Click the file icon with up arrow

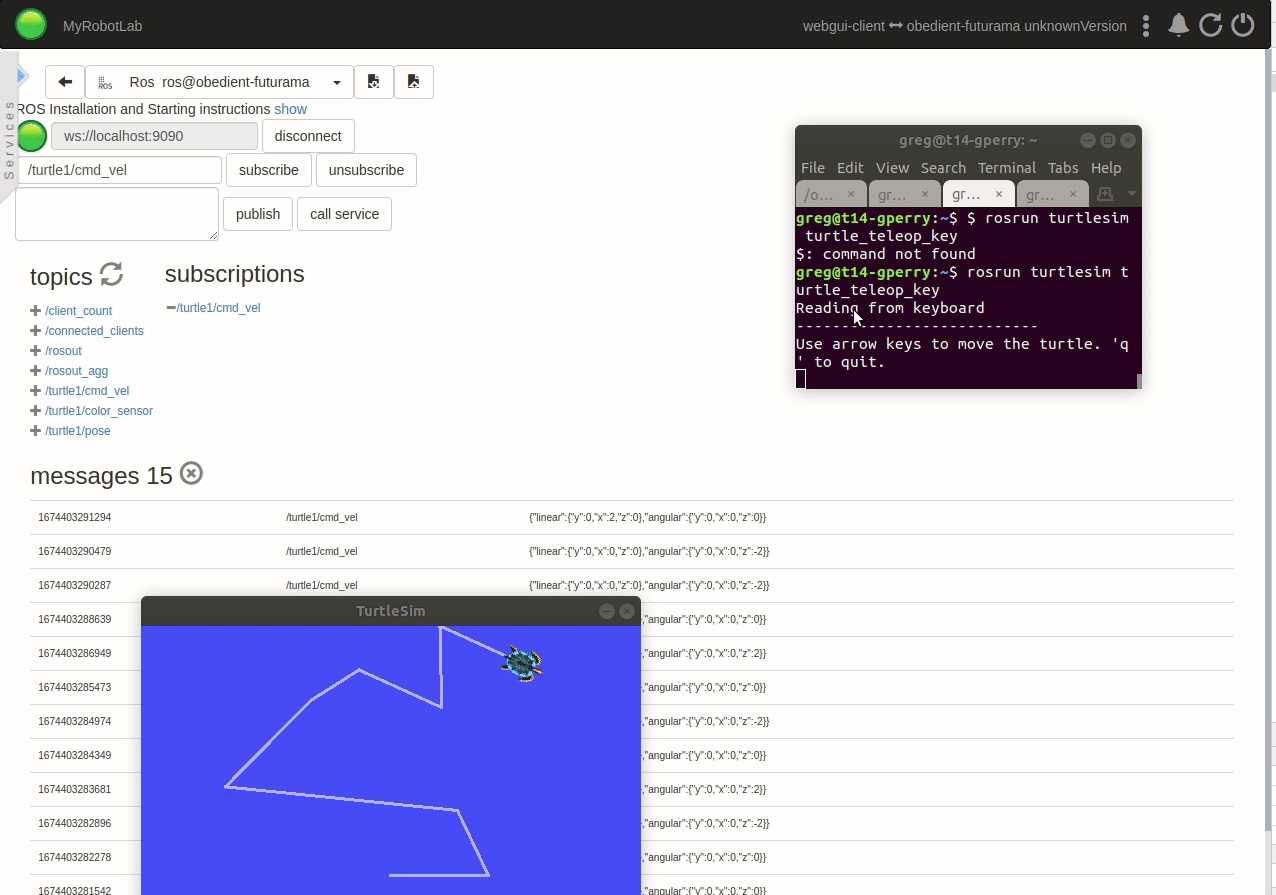(414, 82)
